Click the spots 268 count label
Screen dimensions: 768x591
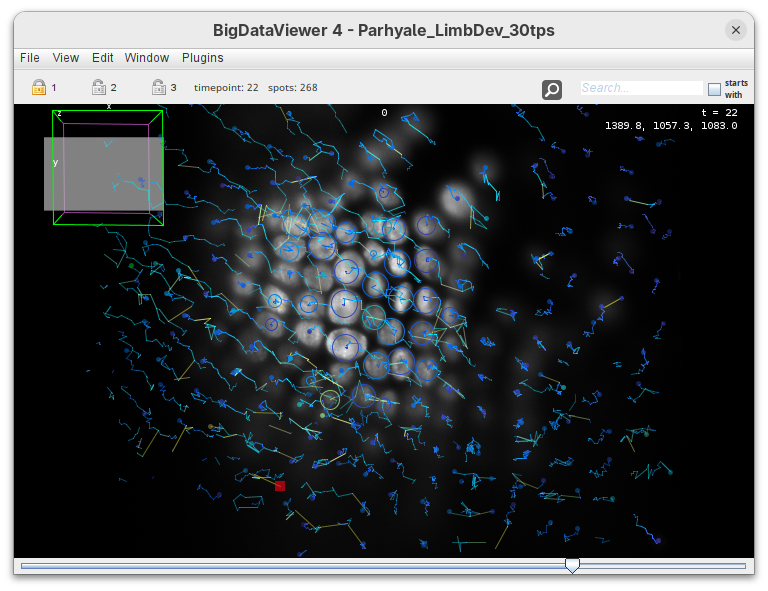point(293,88)
